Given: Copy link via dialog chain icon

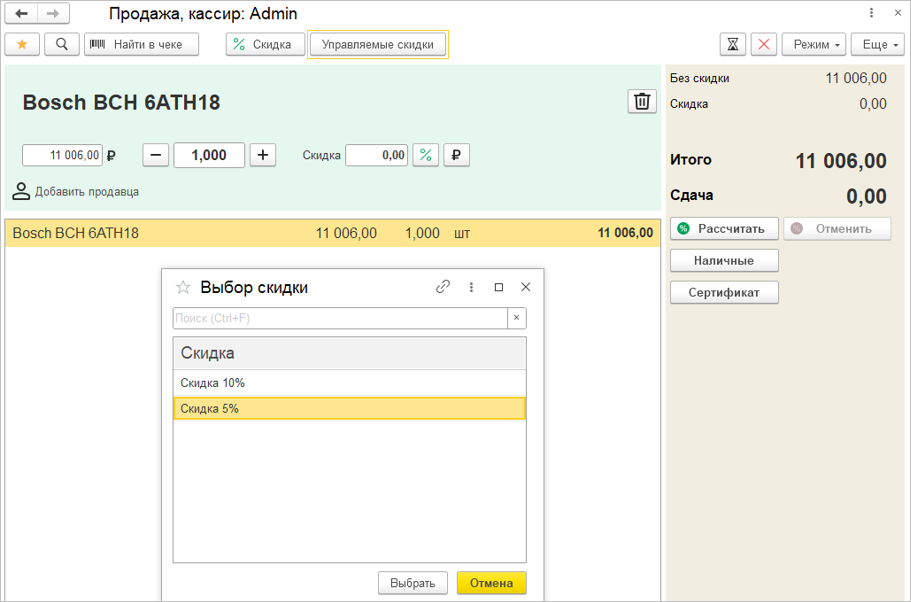Looking at the screenshot, I should tap(443, 287).
